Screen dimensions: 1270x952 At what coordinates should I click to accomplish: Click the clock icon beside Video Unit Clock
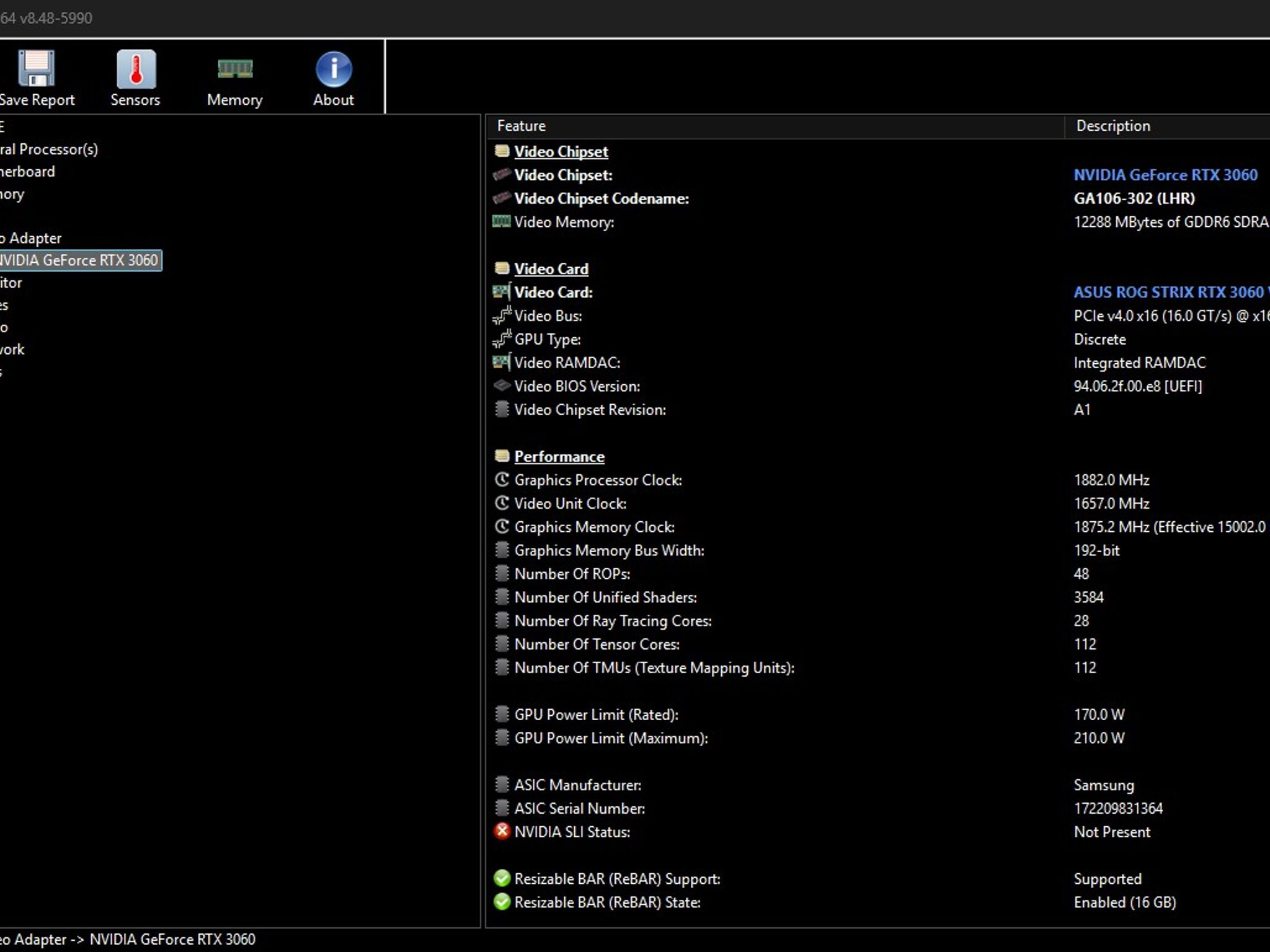click(x=502, y=503)
